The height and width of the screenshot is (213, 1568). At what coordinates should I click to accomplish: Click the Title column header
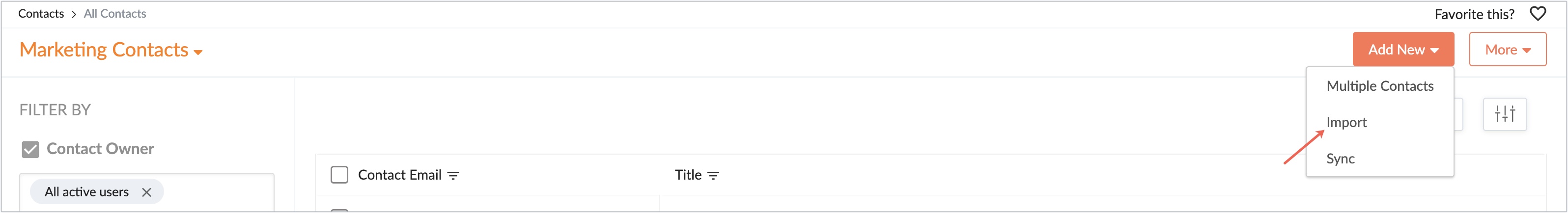tap(688, 175)
